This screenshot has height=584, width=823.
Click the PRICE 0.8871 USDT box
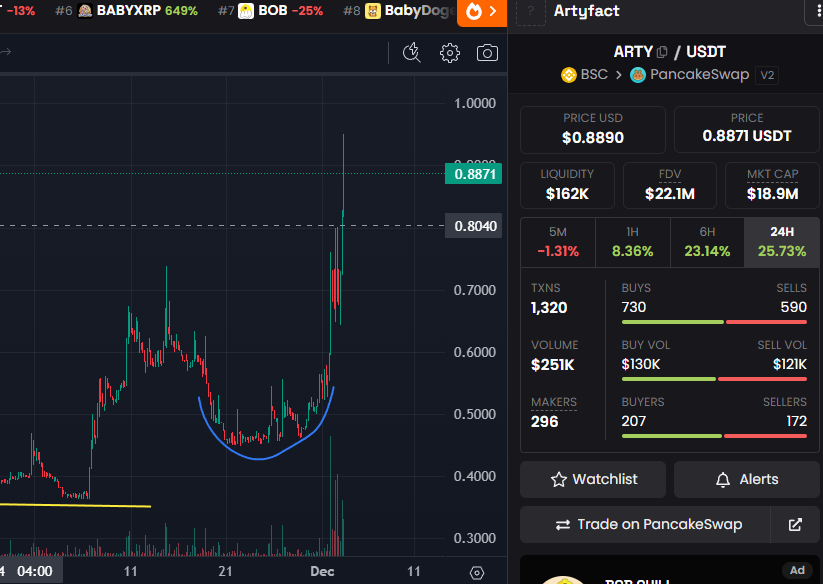point(746,130)
